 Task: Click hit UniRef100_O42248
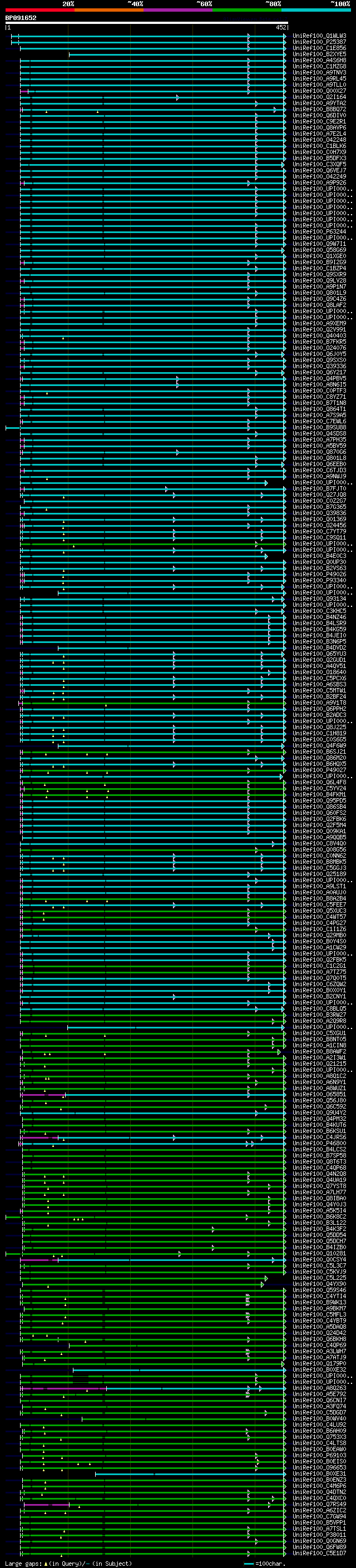(x=319, y=140)
